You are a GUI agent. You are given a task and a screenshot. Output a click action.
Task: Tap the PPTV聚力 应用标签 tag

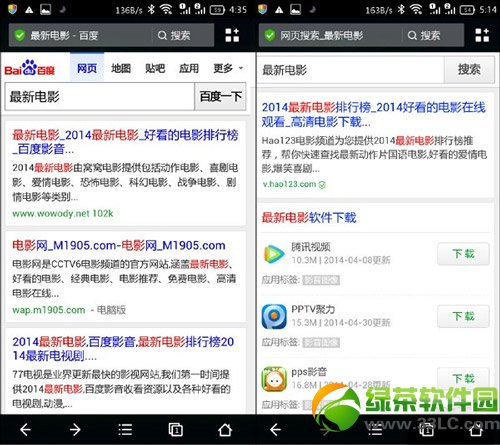321,342
